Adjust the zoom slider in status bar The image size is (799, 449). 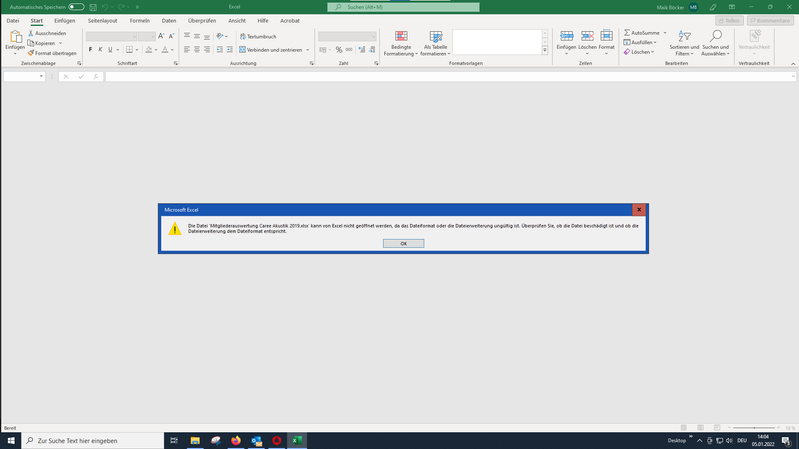click(x=754, y=428)
